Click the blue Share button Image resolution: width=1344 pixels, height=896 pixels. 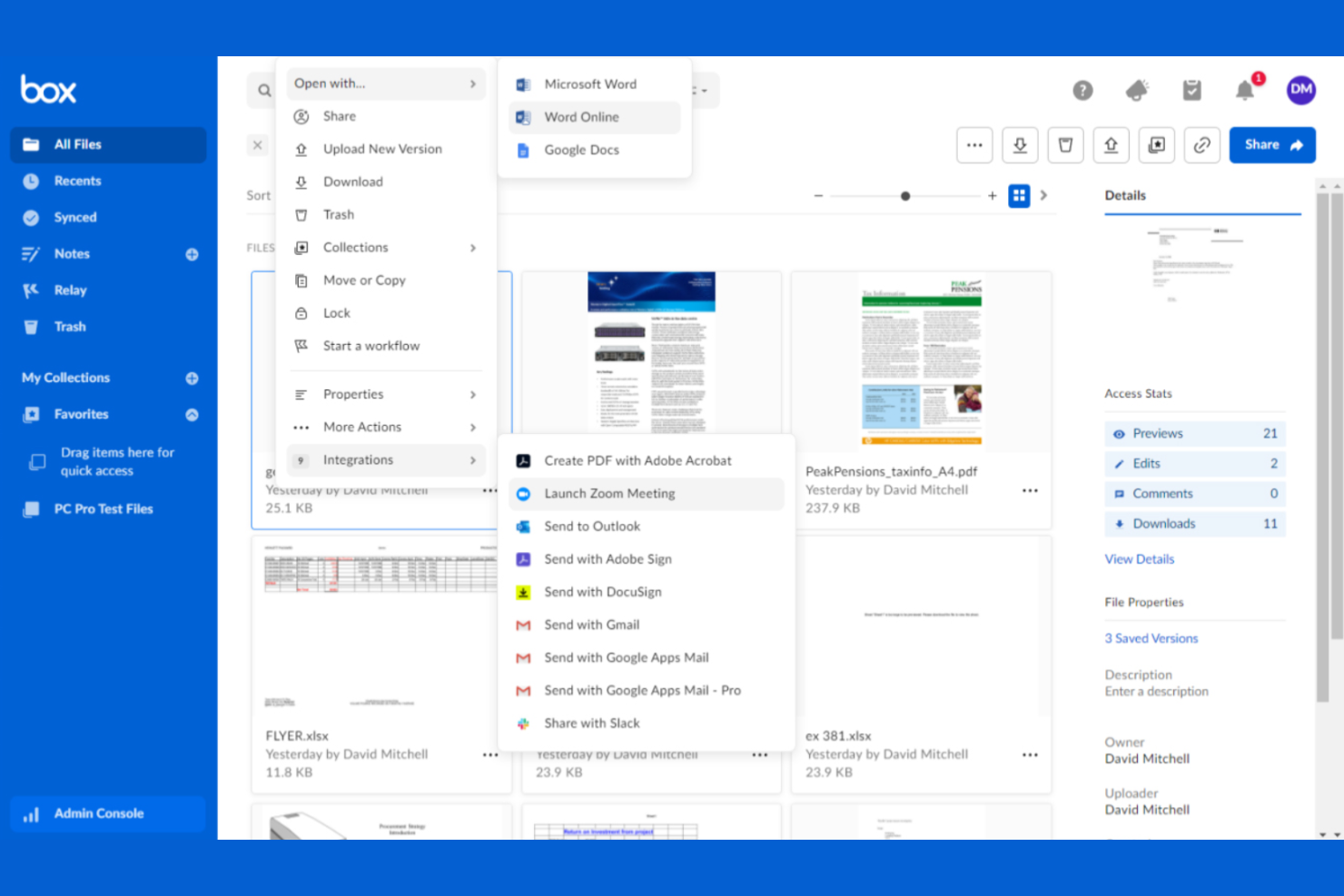click(x=1271, y=144)
